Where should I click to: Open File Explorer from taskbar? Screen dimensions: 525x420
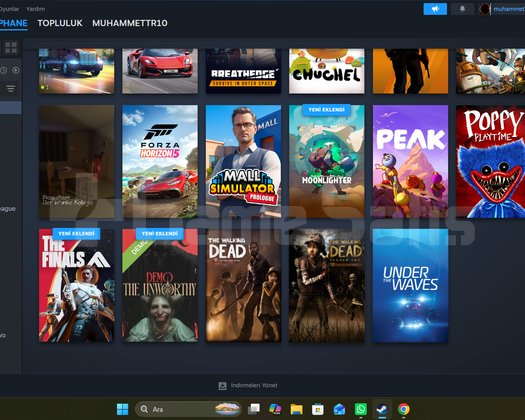click(x=296, y=409)
